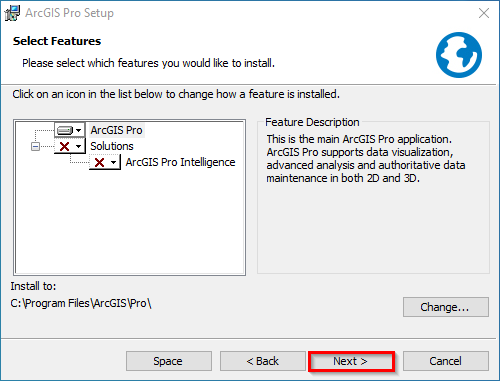Collapse the Solutions tree node
The height and width of the screenshot is (381, 500).
coord(35,146)
